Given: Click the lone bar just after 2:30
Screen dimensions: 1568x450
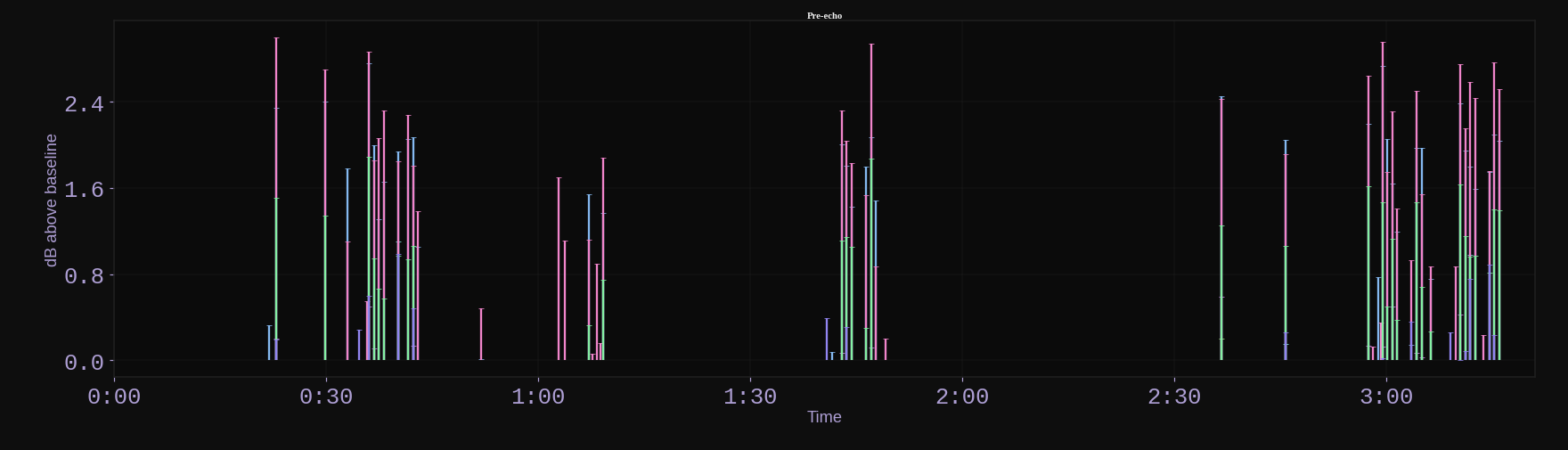Looking at the screenshot, I should point(1221,228).
